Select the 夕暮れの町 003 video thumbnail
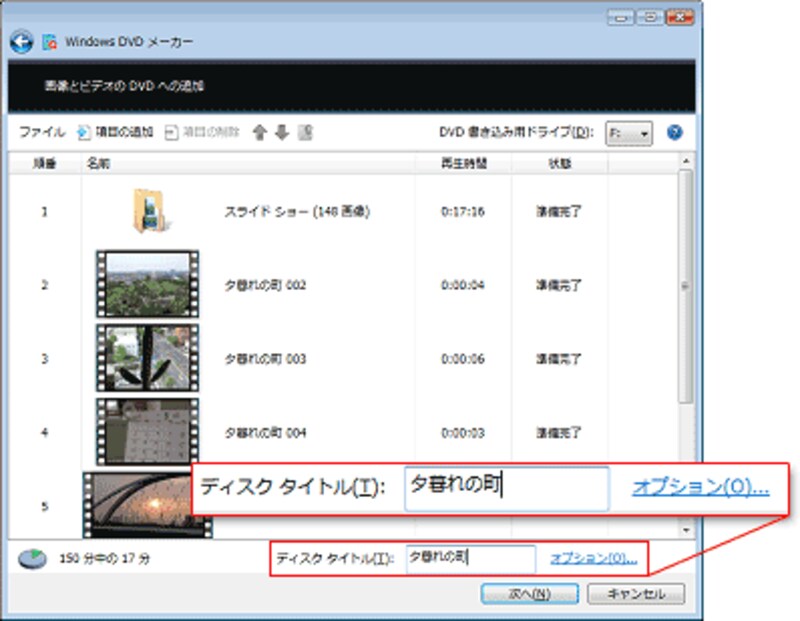 [147, 358]
